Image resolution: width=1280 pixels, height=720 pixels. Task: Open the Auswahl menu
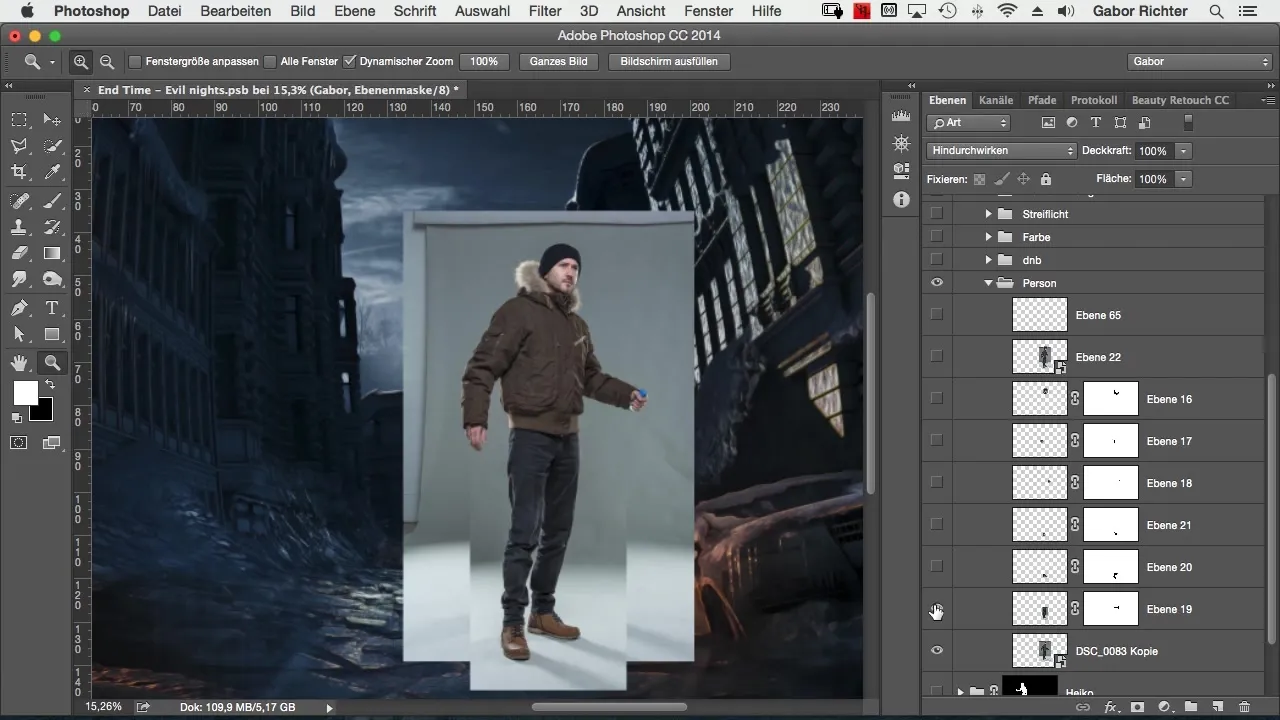482,11
